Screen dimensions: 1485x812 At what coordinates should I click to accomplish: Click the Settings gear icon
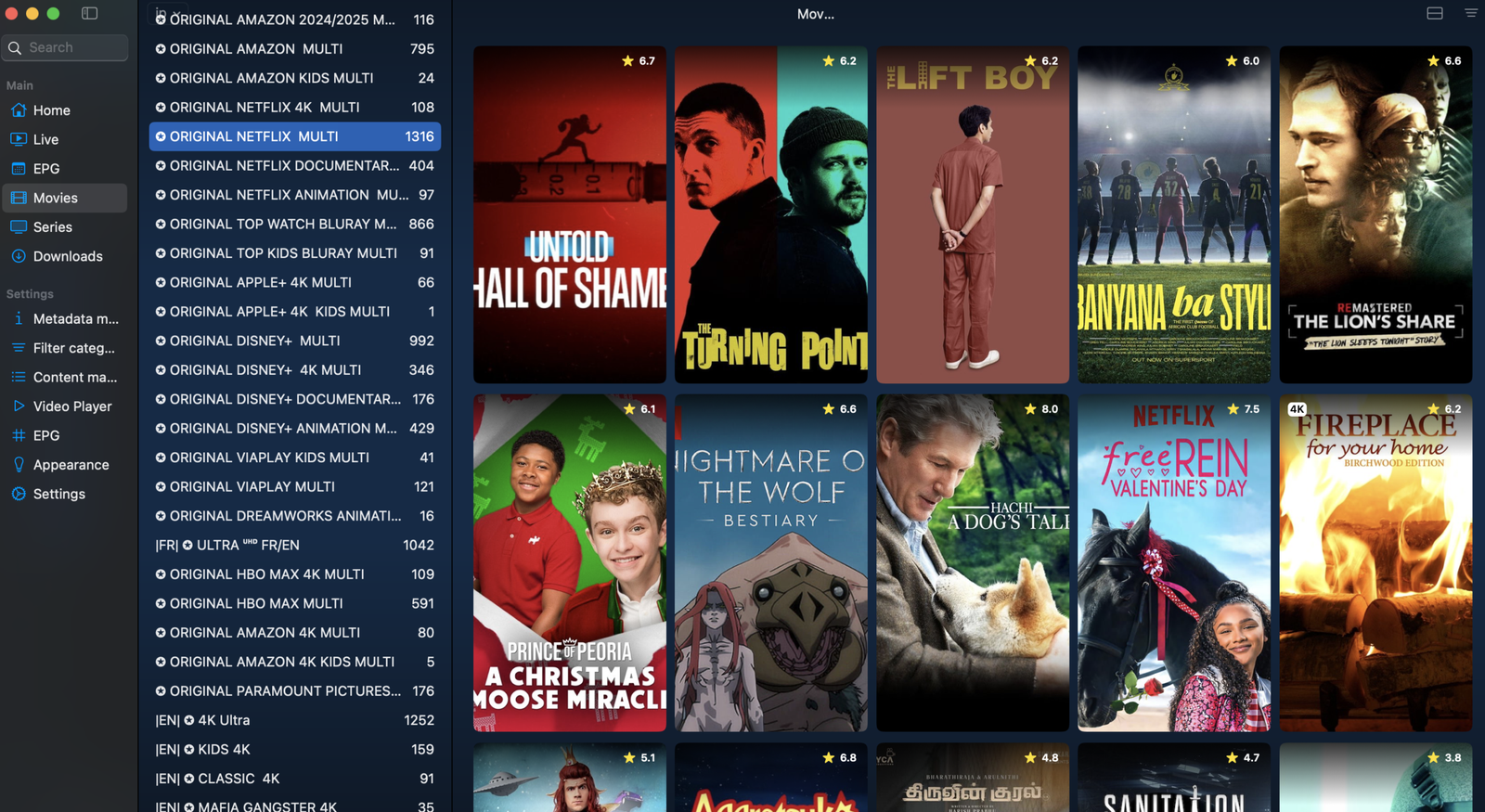click(x=19, y=494)
